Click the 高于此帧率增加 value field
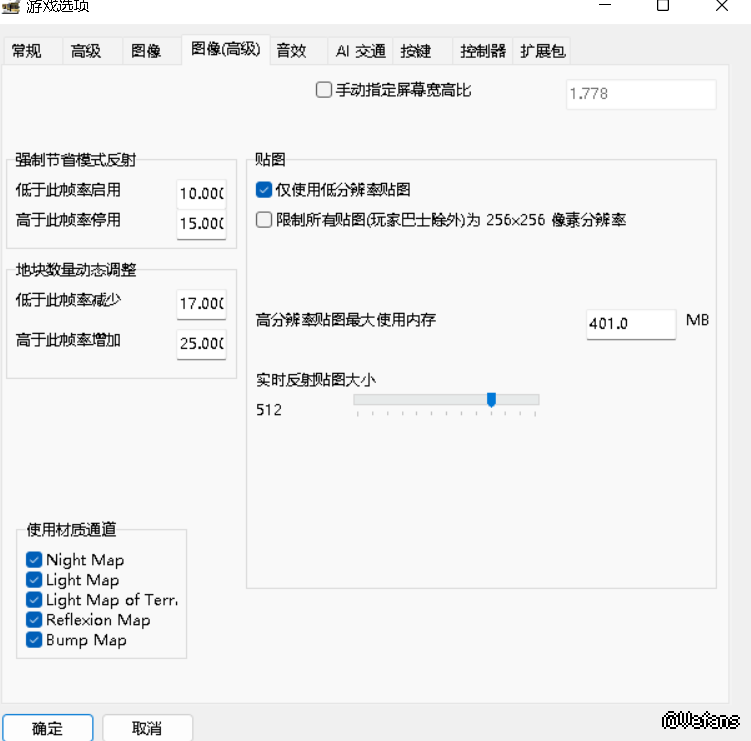The width and height of the screenshot is (751, 741). (201, 343)
